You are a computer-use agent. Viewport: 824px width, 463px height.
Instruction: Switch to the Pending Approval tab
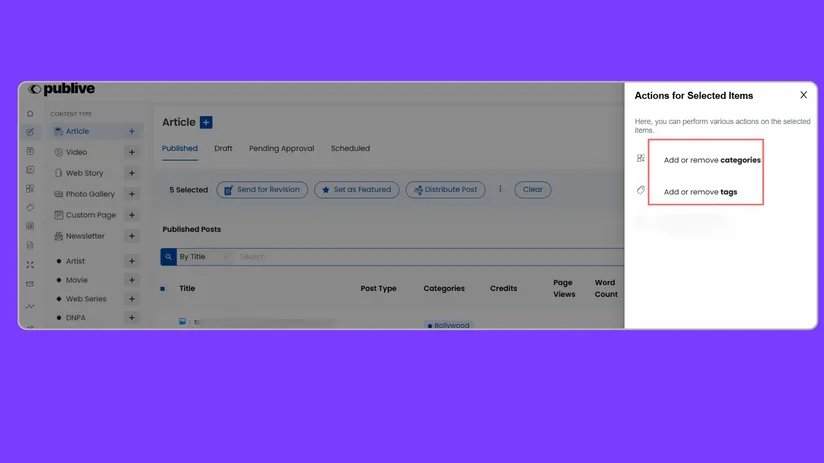(x=282, y=149)
